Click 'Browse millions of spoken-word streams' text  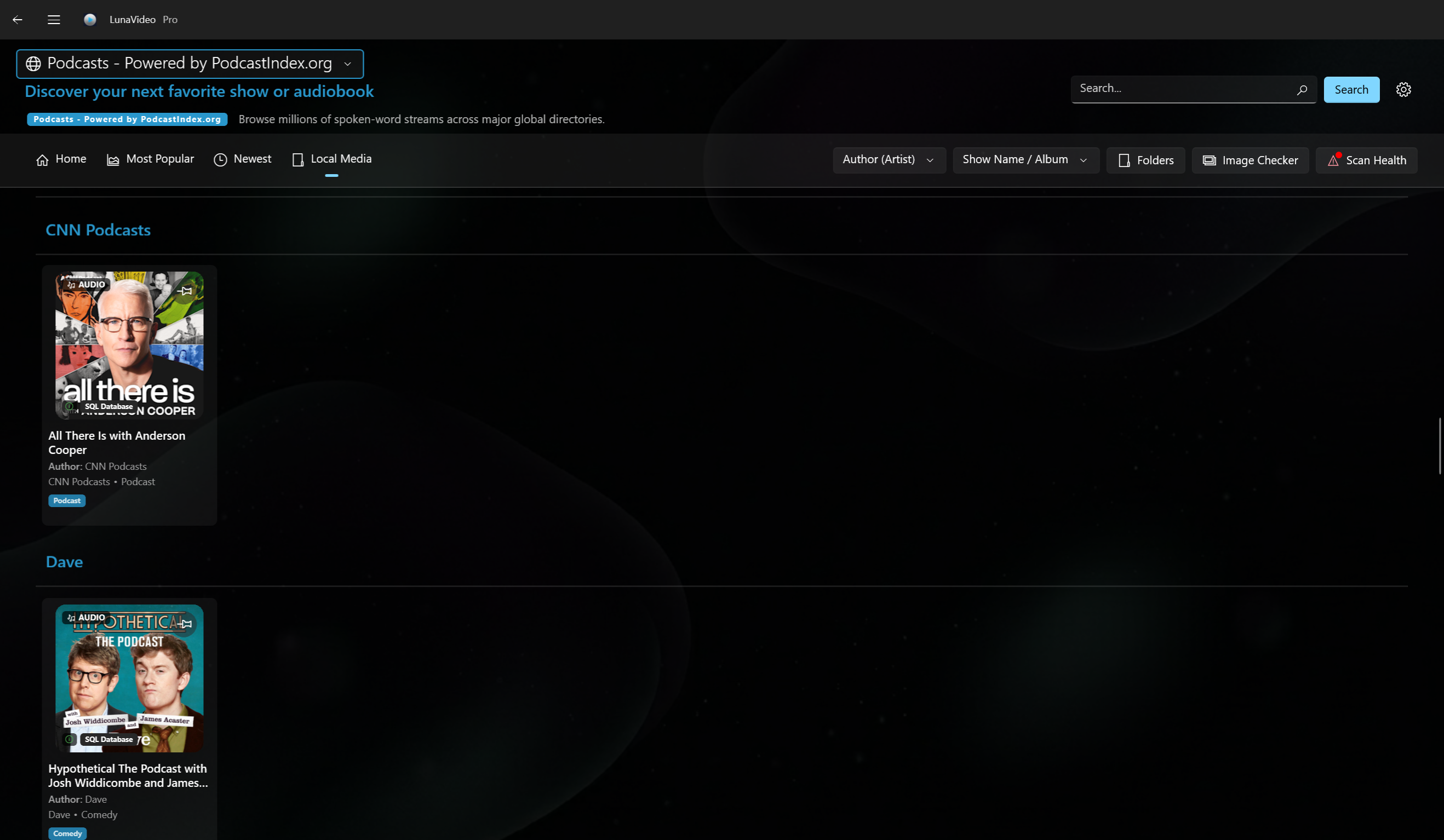(x=421, y=119)
